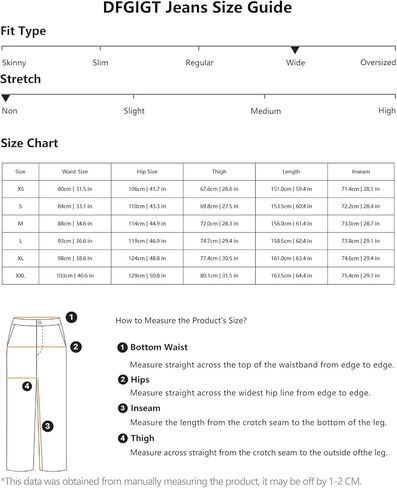Click the Skinny label on the Fit Type scale
Screen dimensions: 397x488
[x=14, y=63]
